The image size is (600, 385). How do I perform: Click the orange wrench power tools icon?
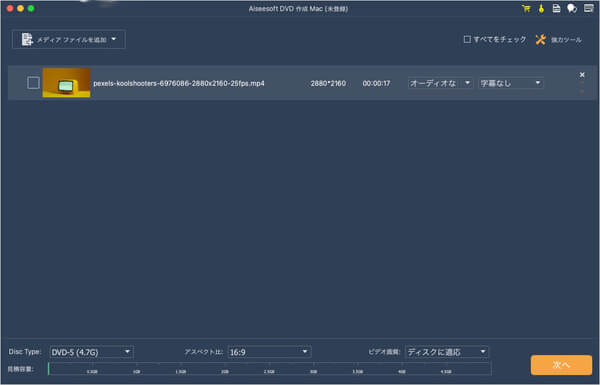click(x=541, y=39)
